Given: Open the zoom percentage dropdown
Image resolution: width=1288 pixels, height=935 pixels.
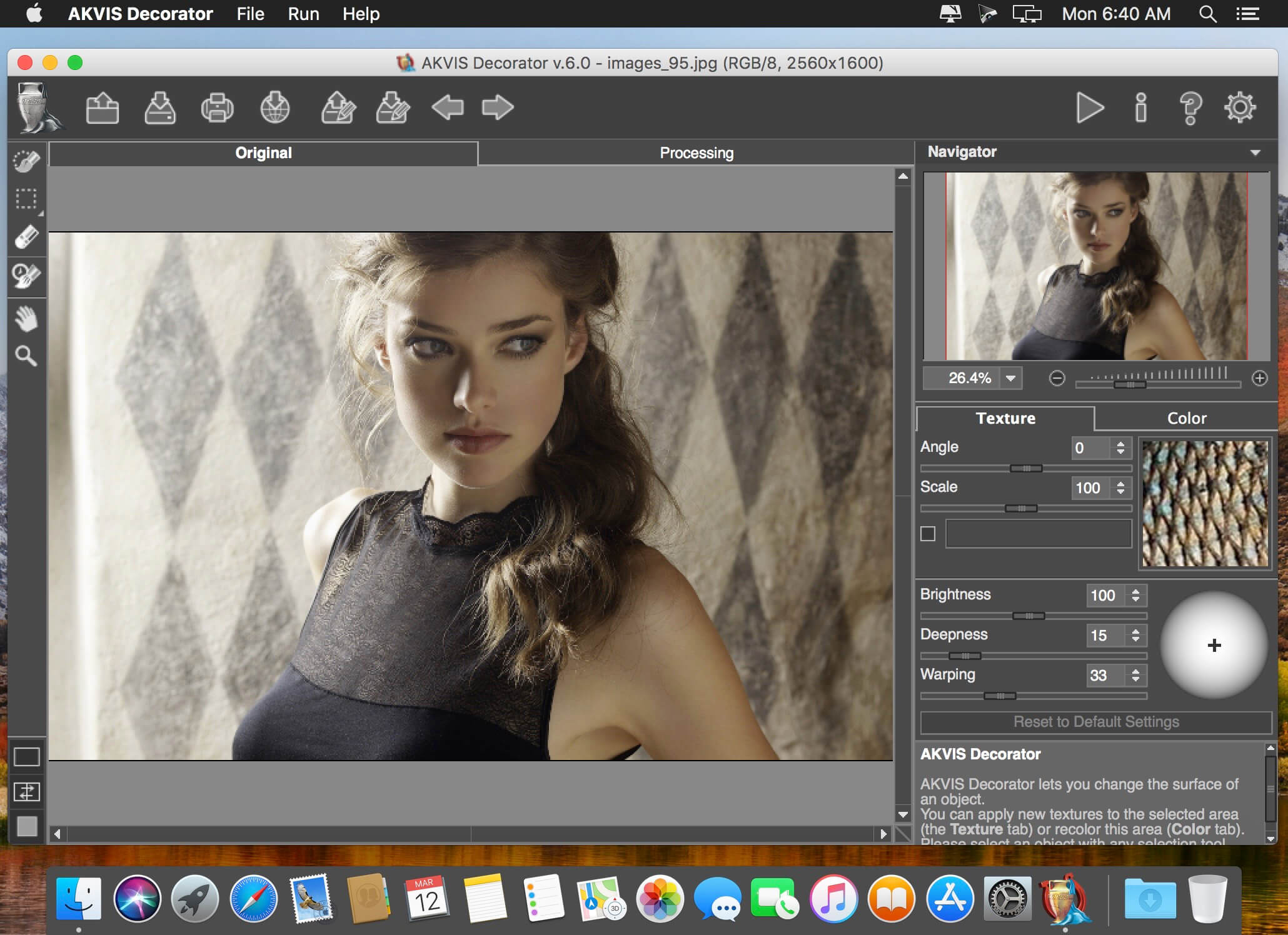Looking at the screenshot, I should 1010,378.
